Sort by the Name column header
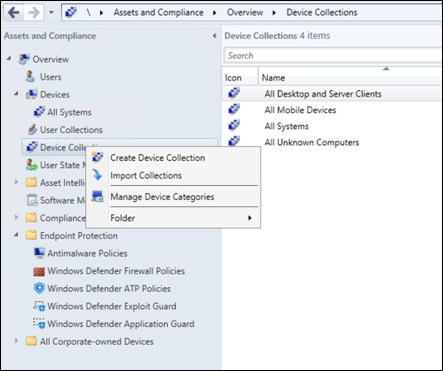 coord(350,78)
